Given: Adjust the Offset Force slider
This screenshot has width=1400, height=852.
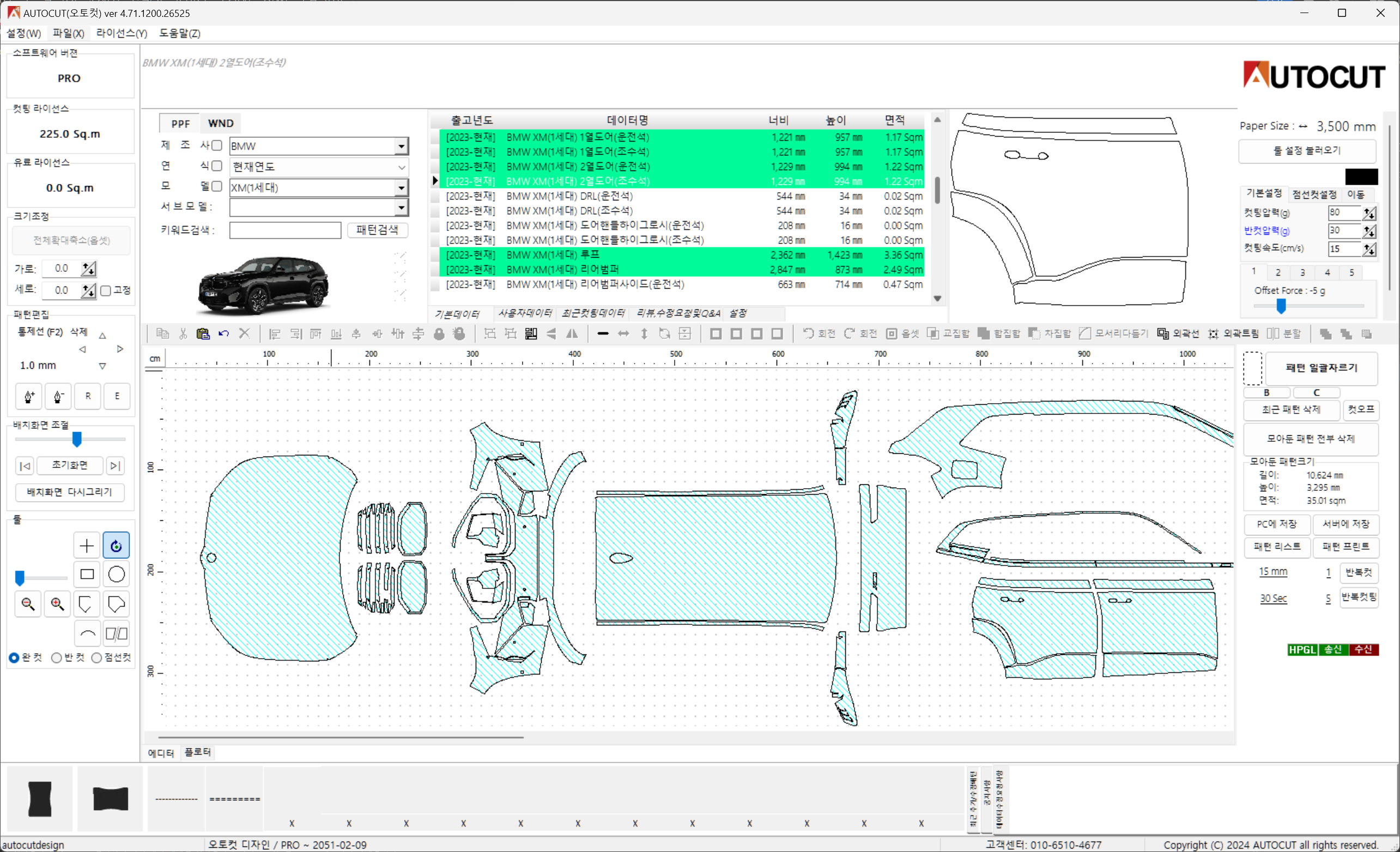Looking at the screenshot, I should tap(1281, 307).
